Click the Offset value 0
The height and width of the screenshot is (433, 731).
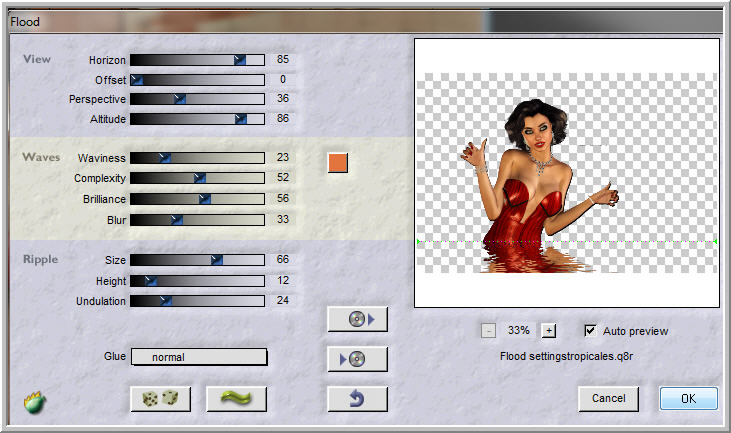283,79
